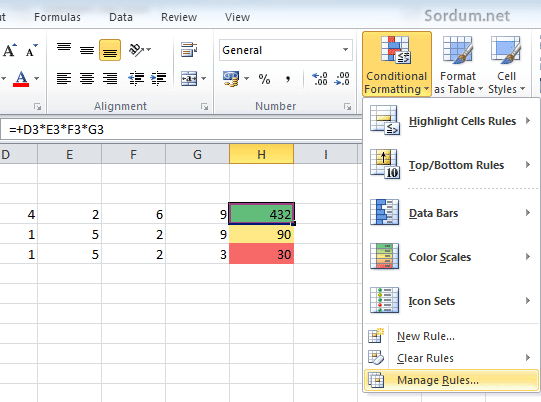Viewport: 541px width, 402px height.
Task: Switch to the Formulas tab
Action: point(57,17)
